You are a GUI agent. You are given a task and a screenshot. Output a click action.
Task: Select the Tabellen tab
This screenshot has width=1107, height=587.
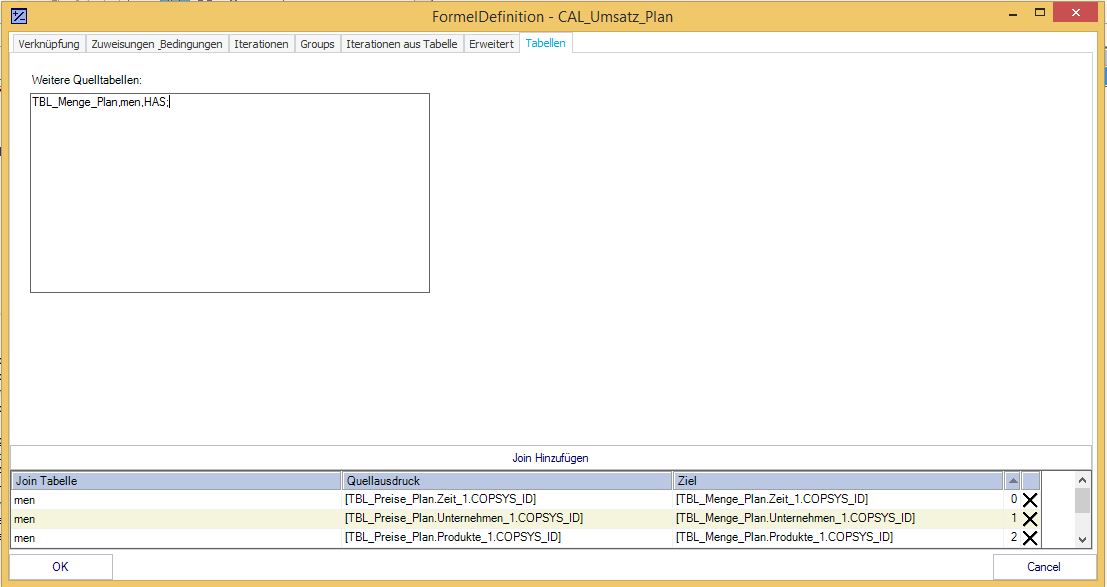[x=546, y=43]
